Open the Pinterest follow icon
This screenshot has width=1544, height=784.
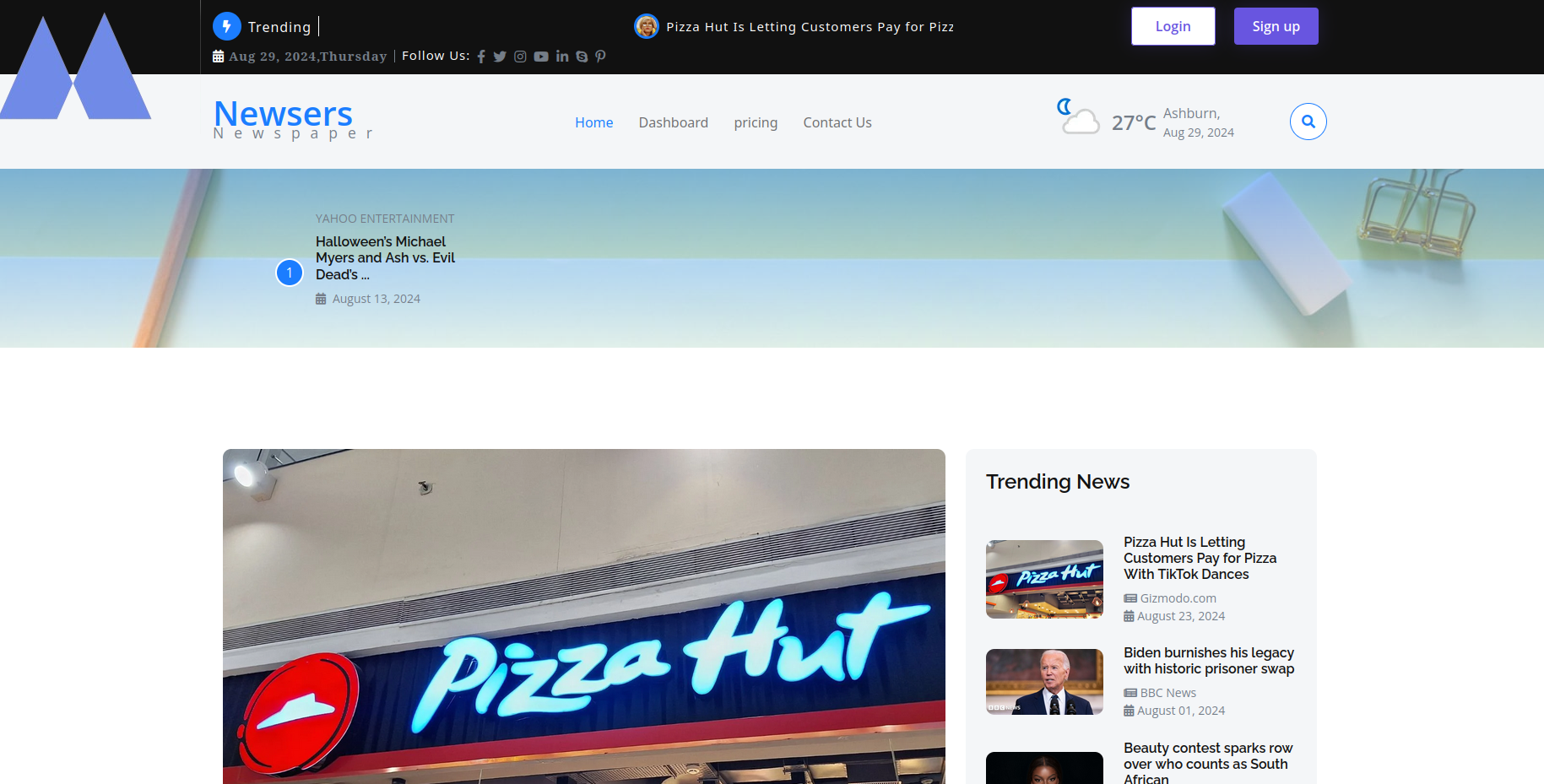coord(600,57)
